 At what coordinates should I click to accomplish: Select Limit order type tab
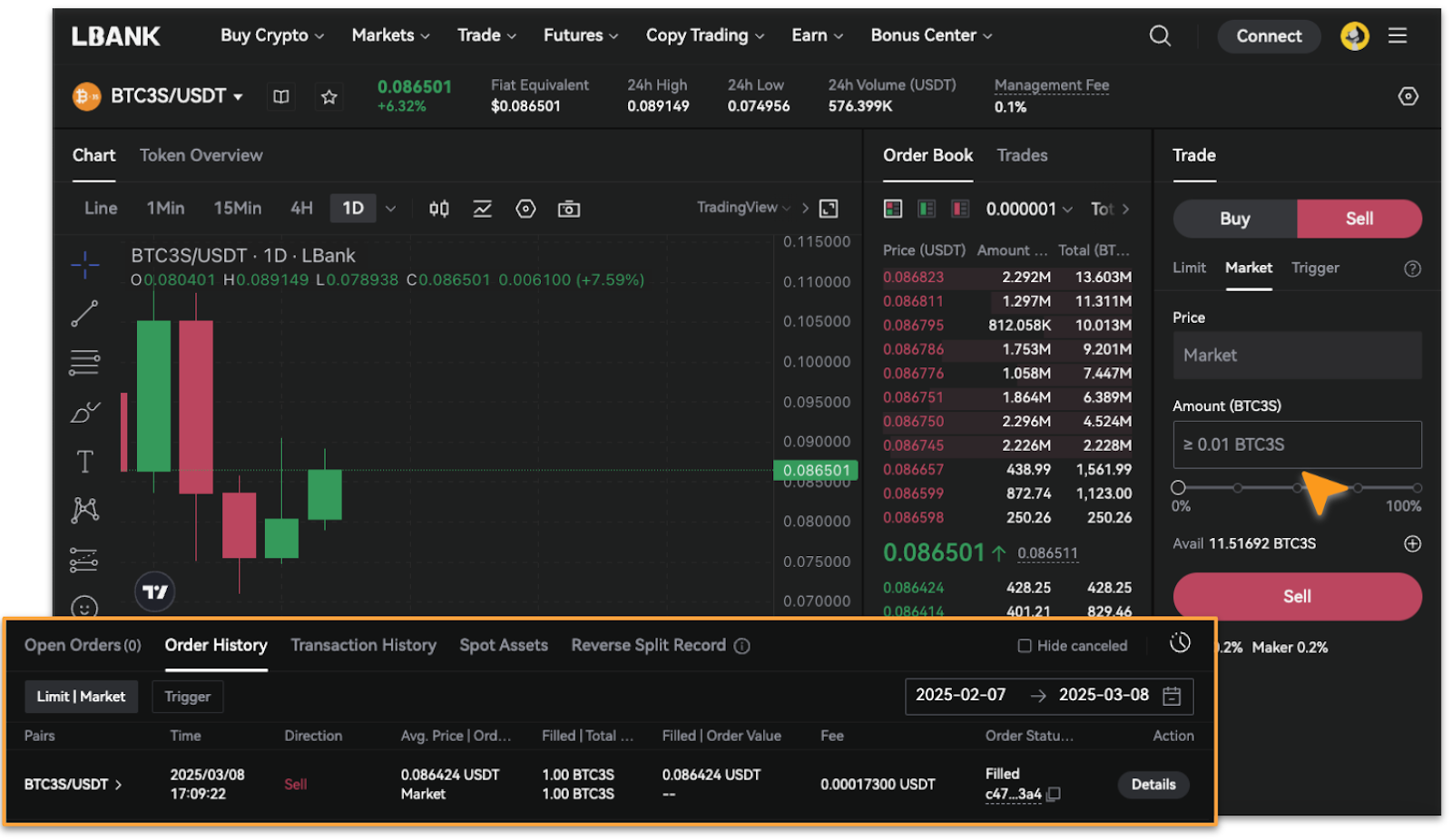(1189, 268)
